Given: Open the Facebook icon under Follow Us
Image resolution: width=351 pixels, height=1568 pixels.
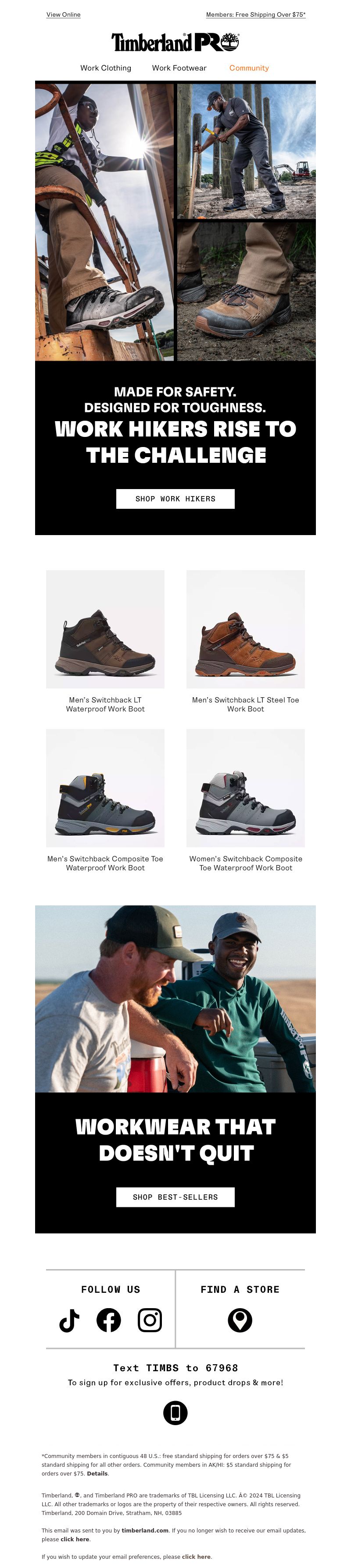Looking at the screenshot, I should [109, 1320].
